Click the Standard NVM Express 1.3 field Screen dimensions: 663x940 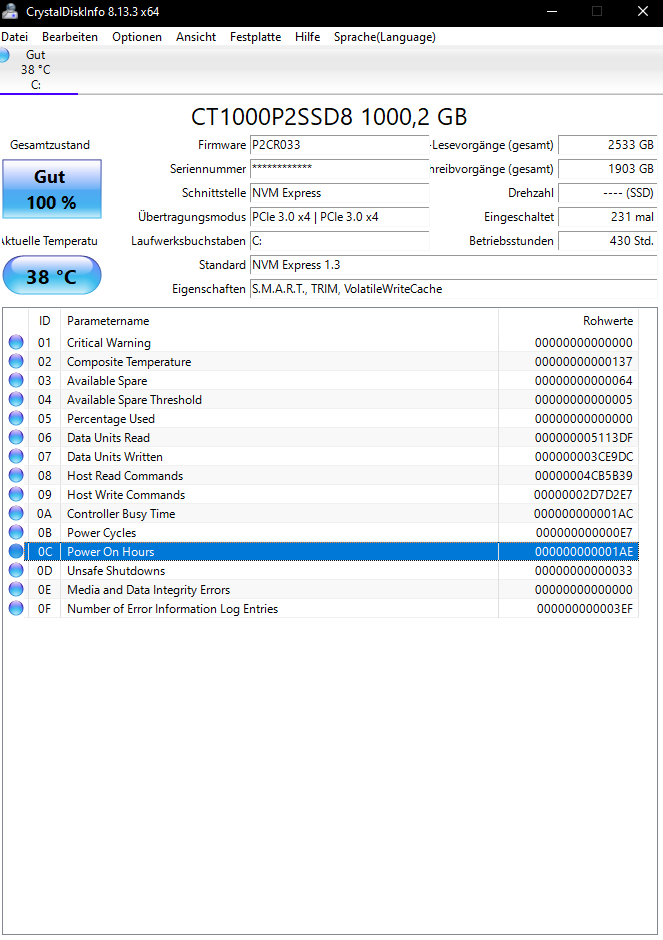coord(453,265)
